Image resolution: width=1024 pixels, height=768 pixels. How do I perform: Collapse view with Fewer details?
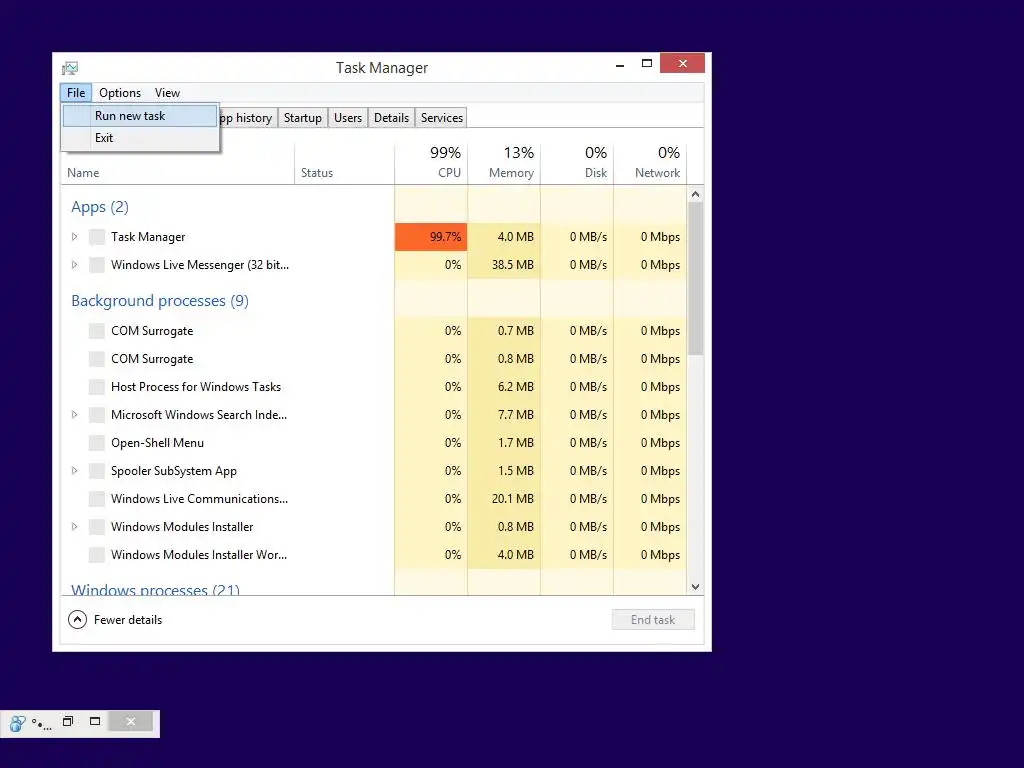tap(115, 620)
